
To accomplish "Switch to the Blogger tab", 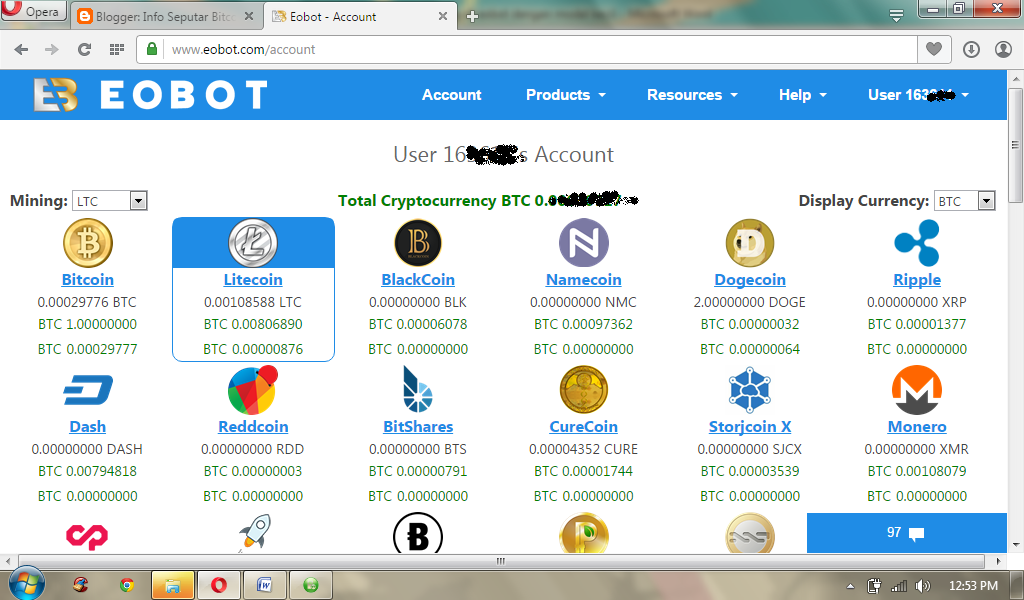I will (165, 16).
